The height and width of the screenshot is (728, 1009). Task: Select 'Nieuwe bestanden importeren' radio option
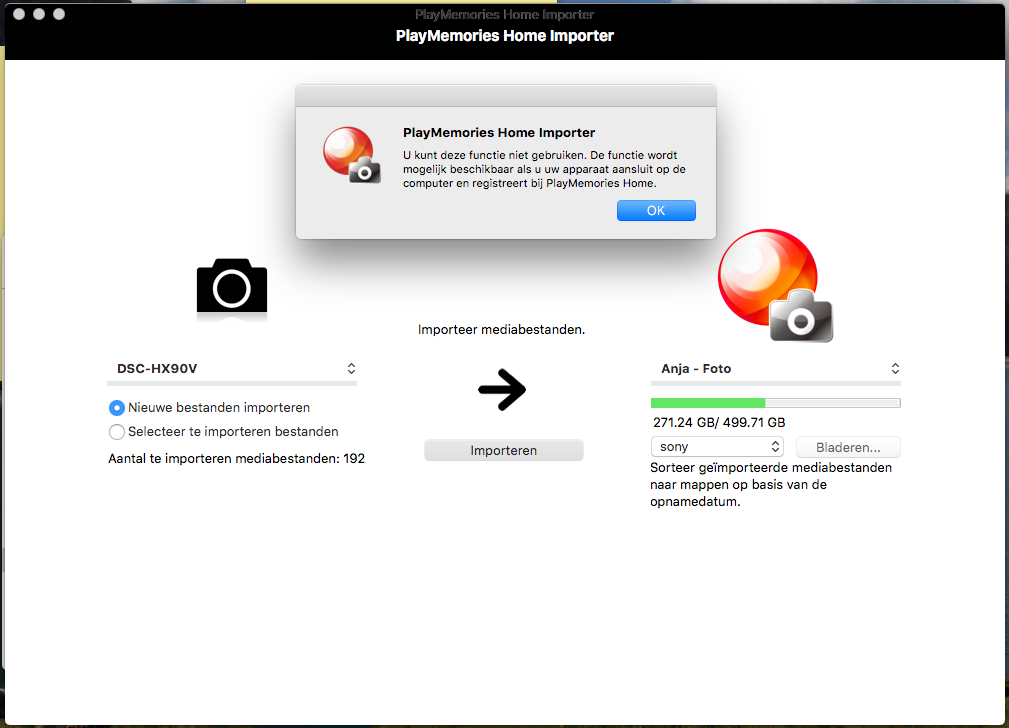pos(117,408)
